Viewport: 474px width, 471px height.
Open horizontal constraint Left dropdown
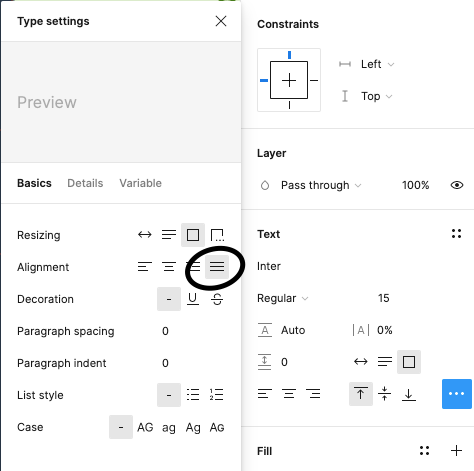tap(377, 64)
